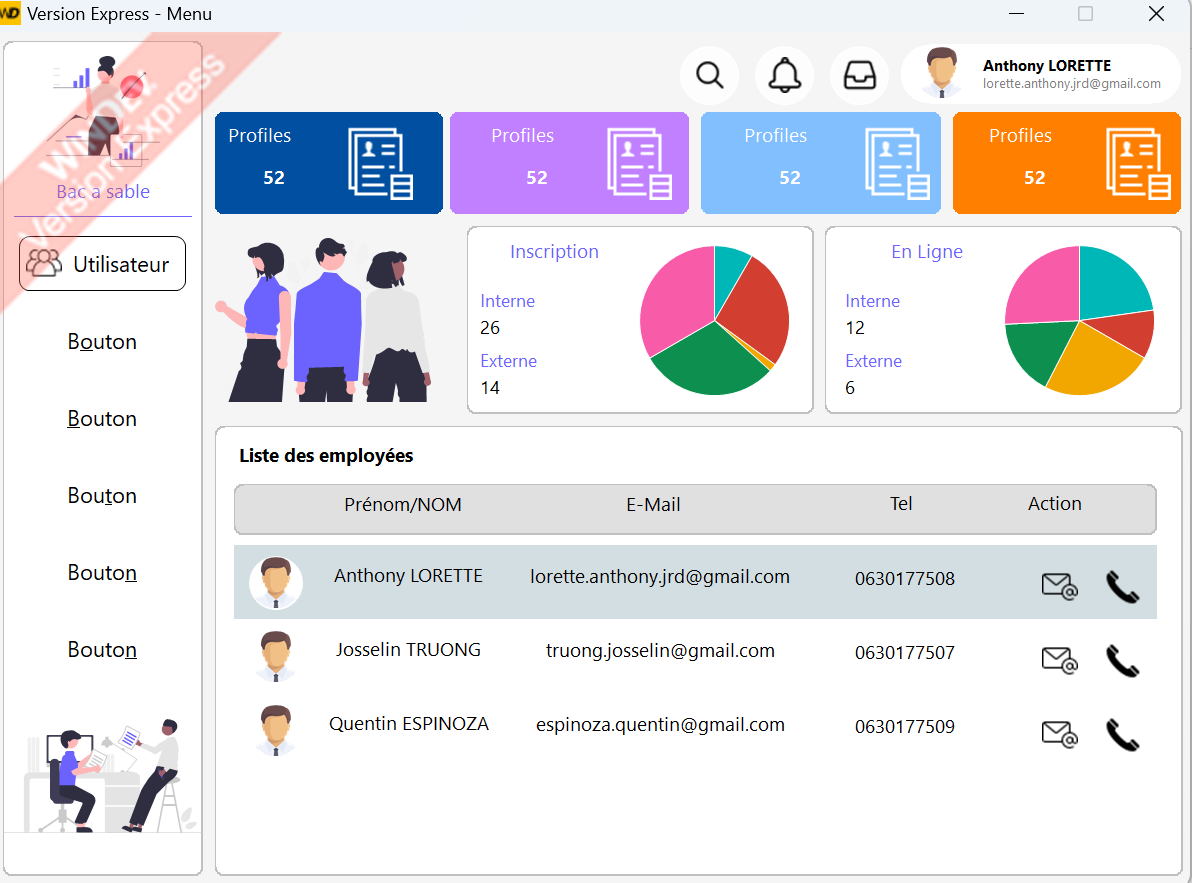Click En Ligne Externe value 6

(x=850, y=388)
